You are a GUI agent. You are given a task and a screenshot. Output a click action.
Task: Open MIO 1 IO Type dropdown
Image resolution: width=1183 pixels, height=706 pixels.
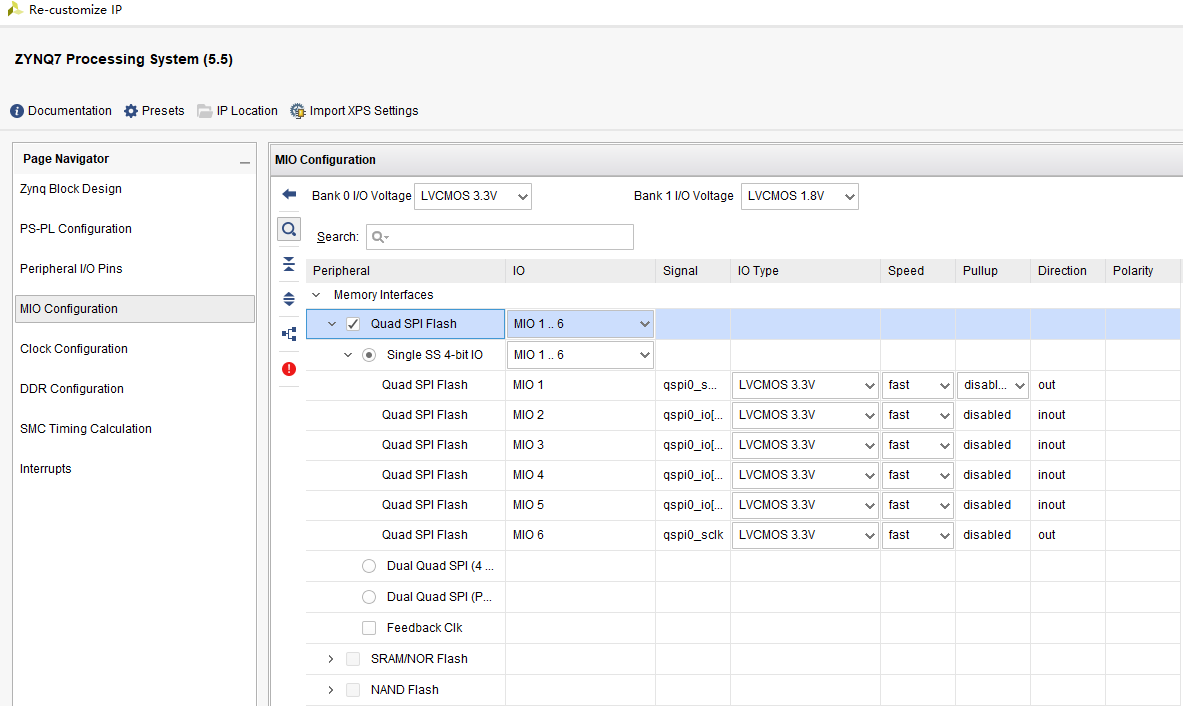[805, 385]
